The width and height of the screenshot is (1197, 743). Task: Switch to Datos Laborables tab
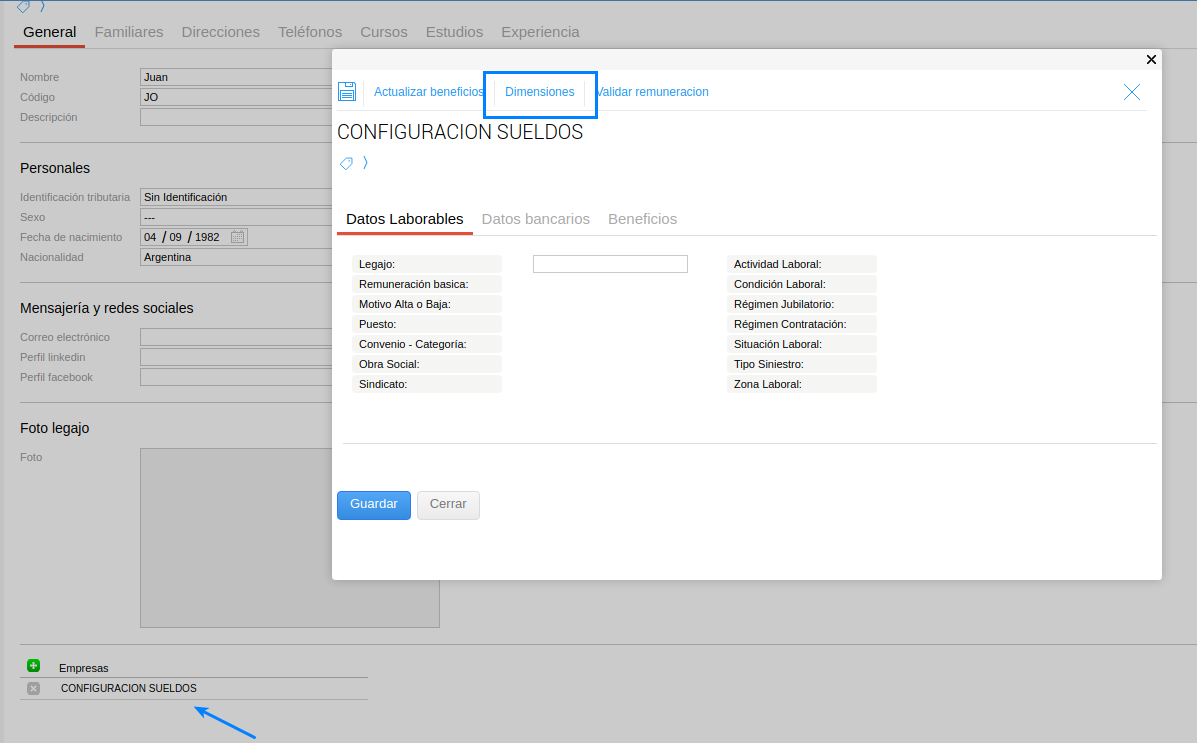(405, 219)
